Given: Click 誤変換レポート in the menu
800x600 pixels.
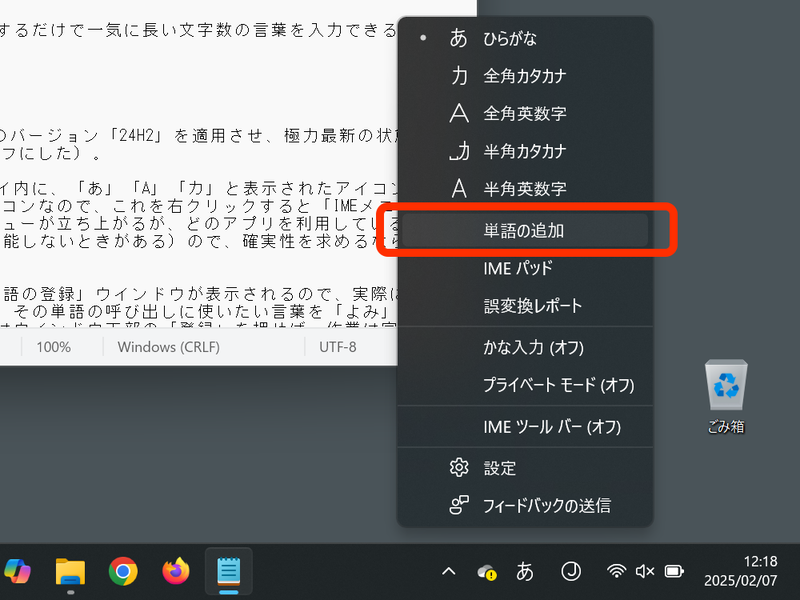Looking at the screenshot, I should pyautogui.click(x=525, y=307).
